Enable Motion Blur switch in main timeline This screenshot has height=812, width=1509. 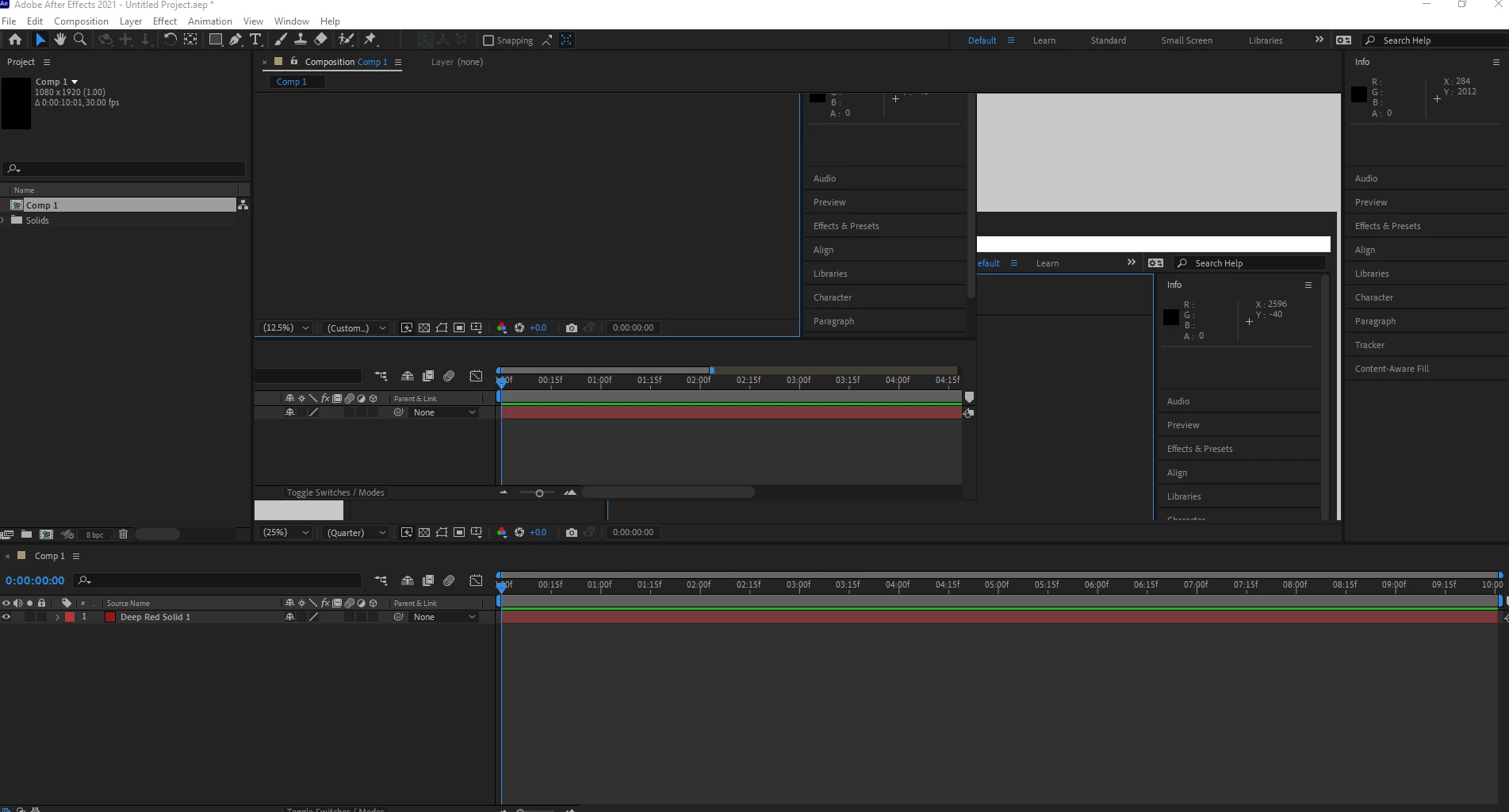pyautogui.click(x=449, y=580)
